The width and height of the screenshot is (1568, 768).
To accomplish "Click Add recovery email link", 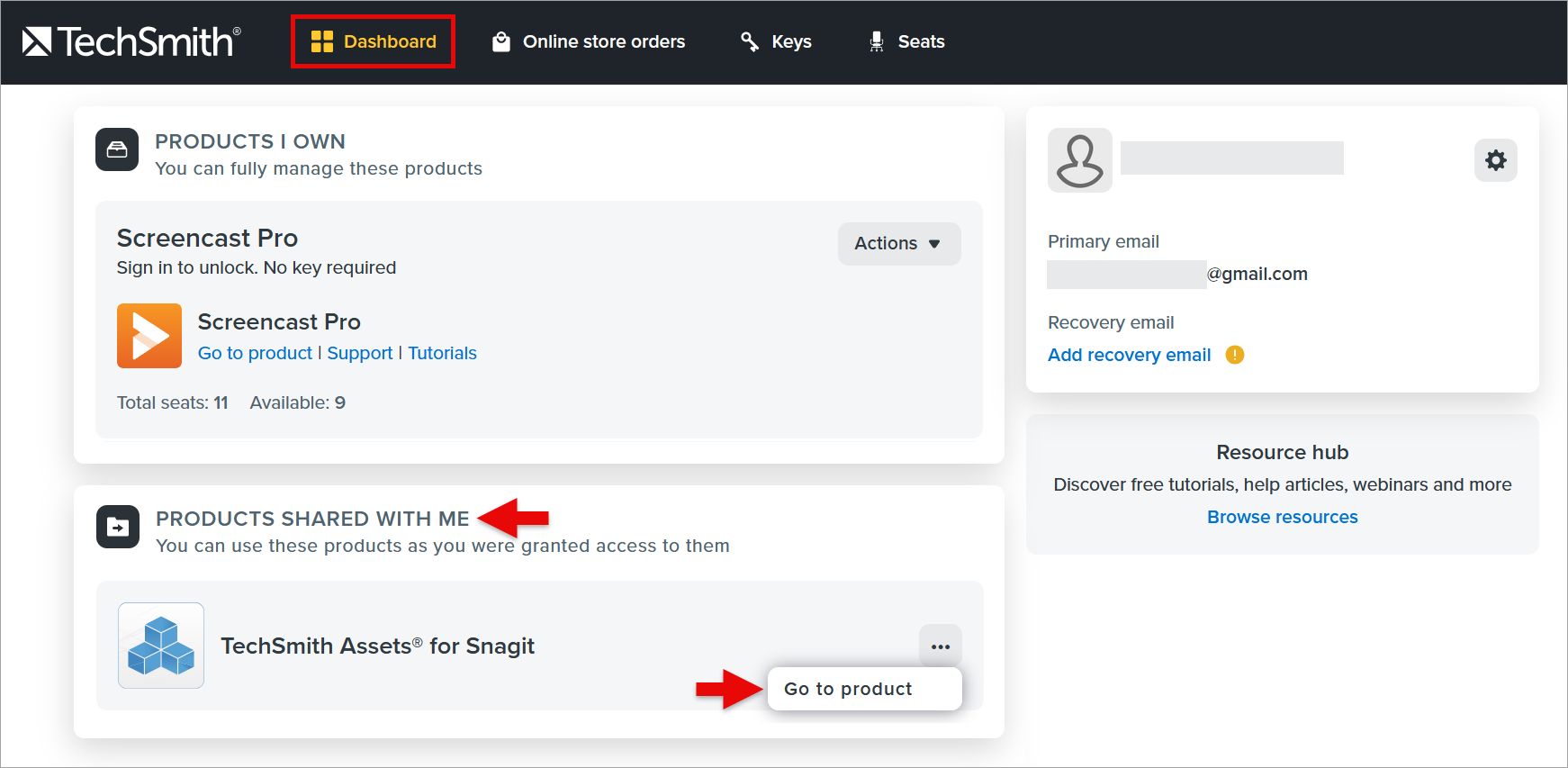I will coord(1130,355).
